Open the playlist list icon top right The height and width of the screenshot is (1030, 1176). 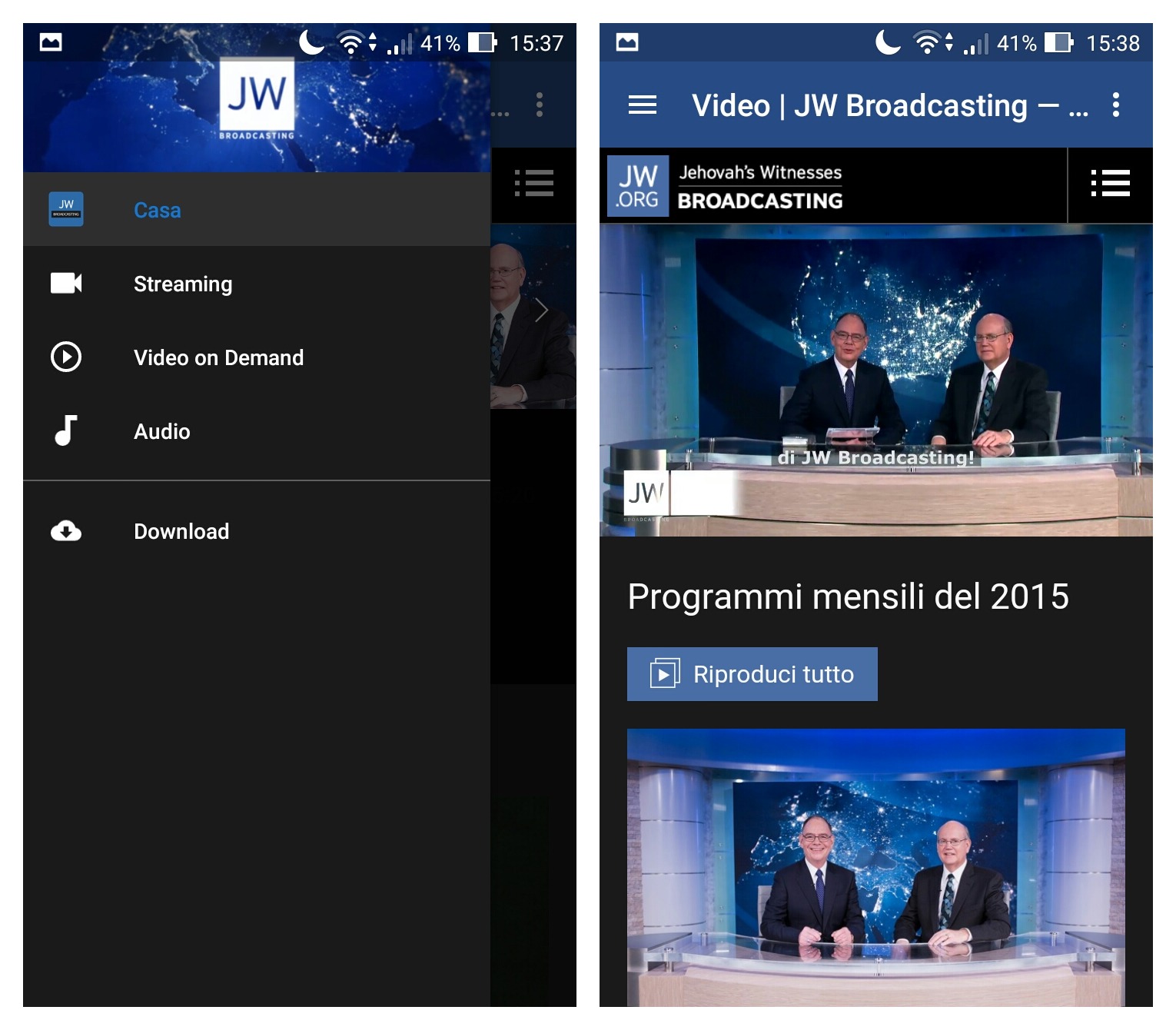(1110, 184)
